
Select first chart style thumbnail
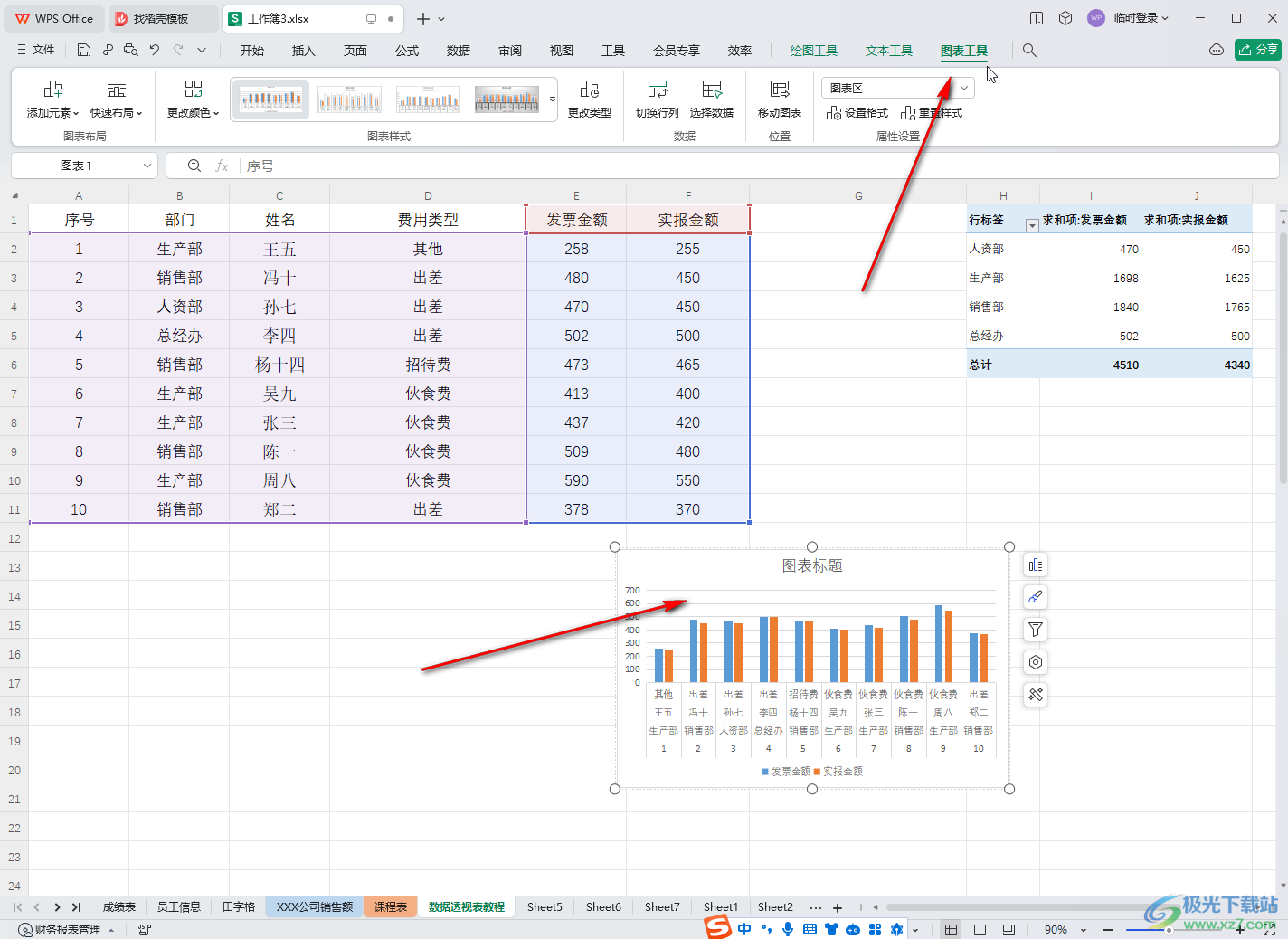(270, 100)
